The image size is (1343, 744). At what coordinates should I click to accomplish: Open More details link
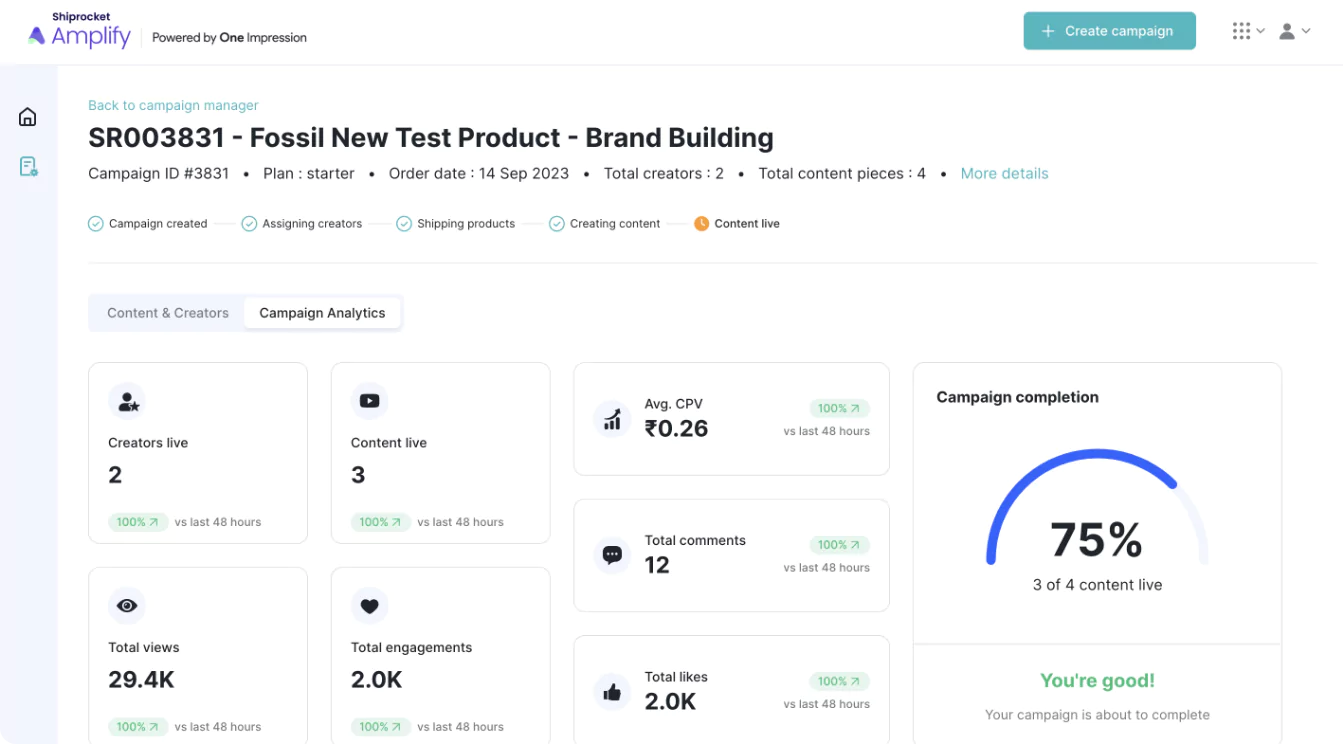[x=1004, y=173]
